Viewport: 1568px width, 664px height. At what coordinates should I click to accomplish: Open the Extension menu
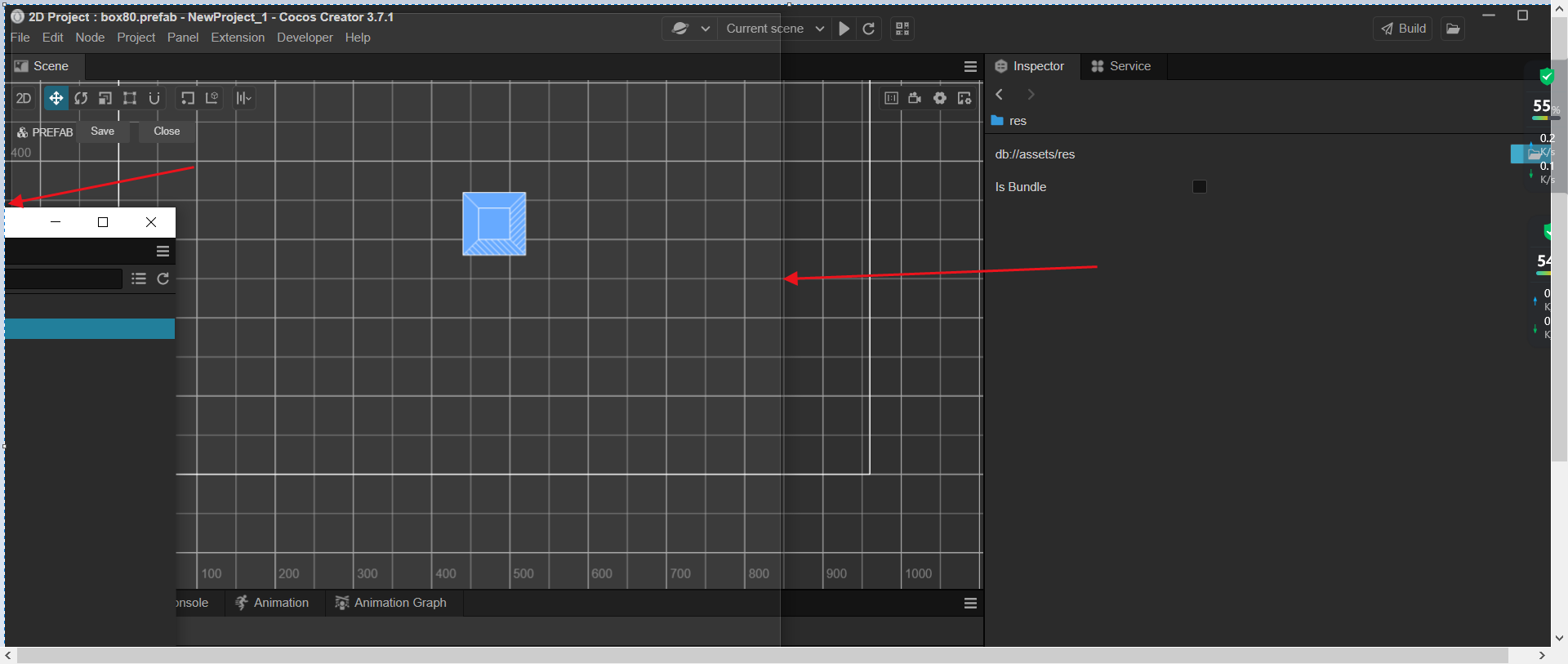[238, 38]
